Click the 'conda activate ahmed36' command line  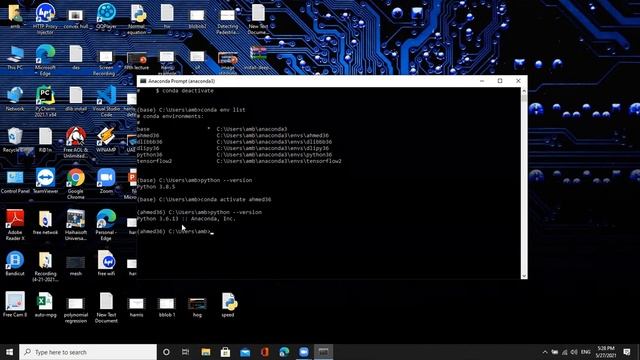(204, 200)
